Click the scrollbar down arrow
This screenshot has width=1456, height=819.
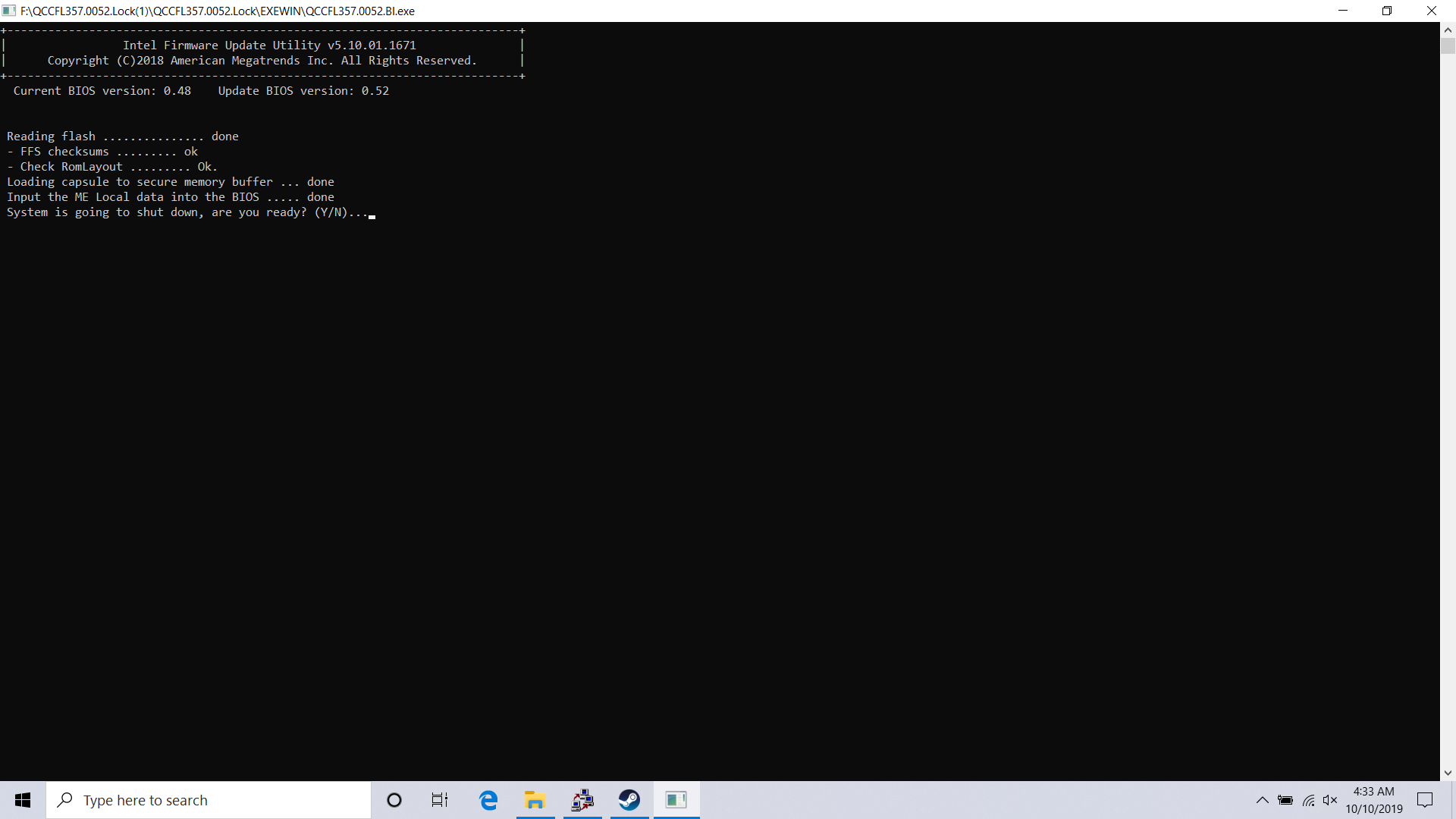tap(1448, 773)
